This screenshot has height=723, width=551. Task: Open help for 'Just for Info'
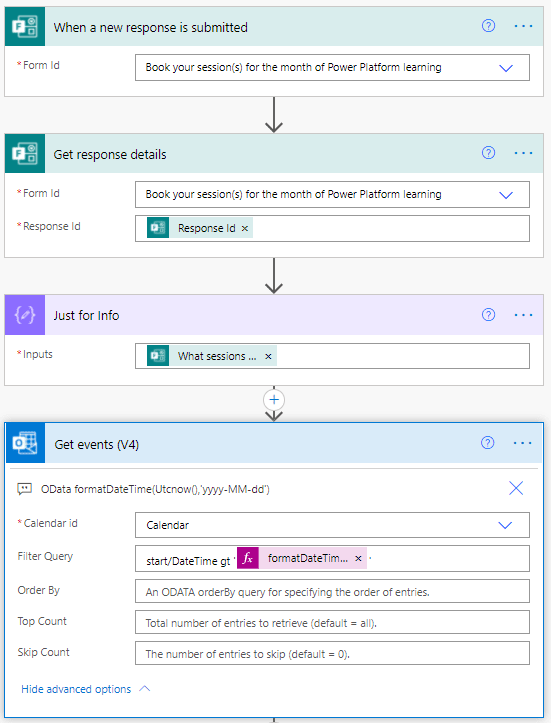pos(488,315)
